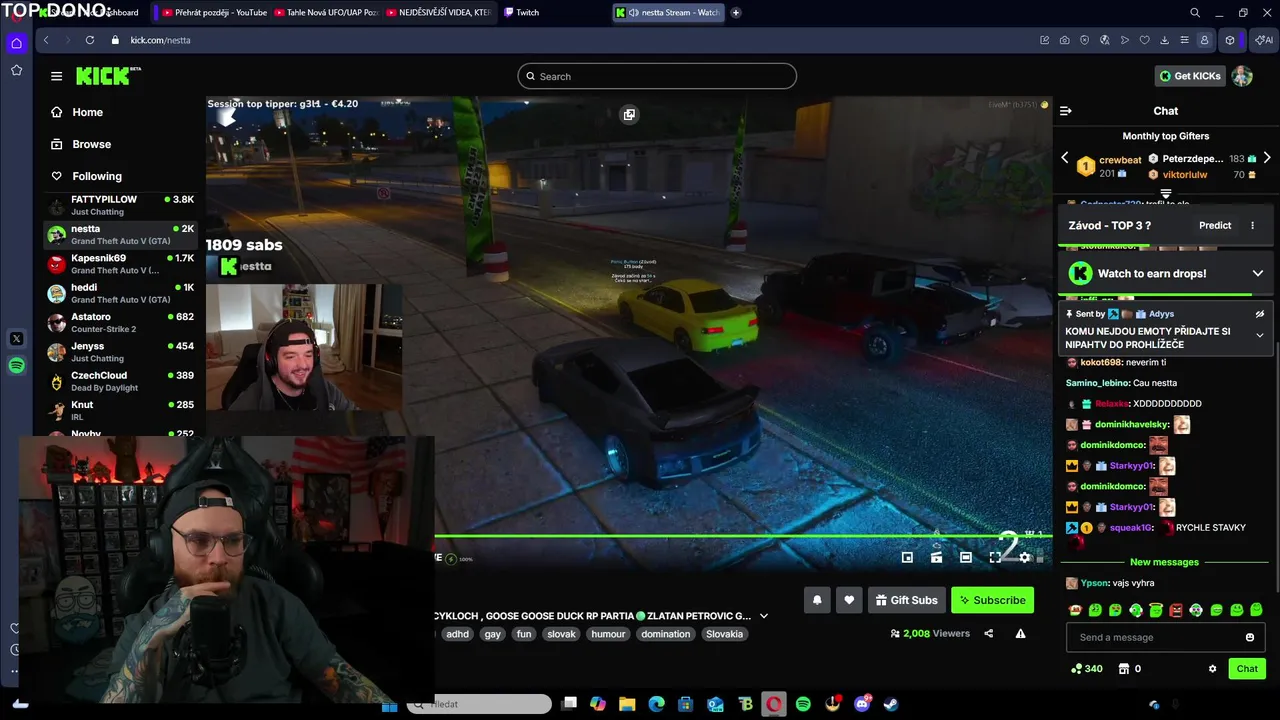
Task: Toggle fullscreen in the video player
Action: [995, 557]
